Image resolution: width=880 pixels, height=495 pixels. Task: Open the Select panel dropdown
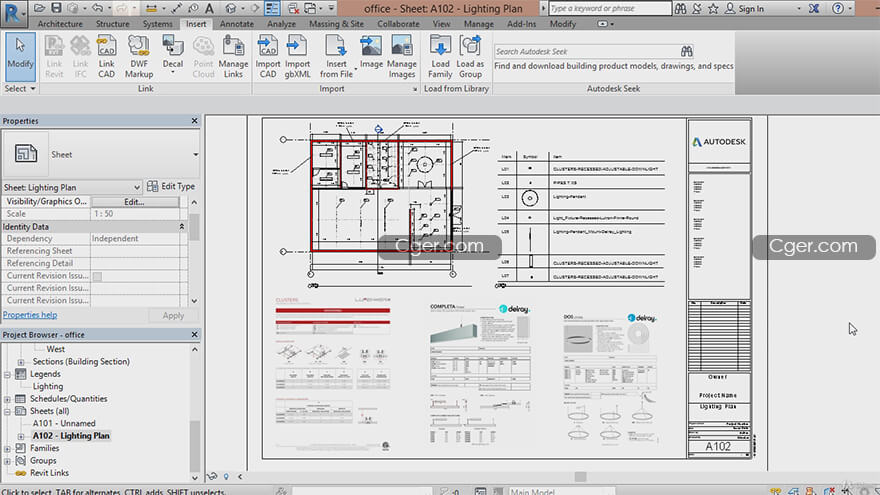pos(20,89)
